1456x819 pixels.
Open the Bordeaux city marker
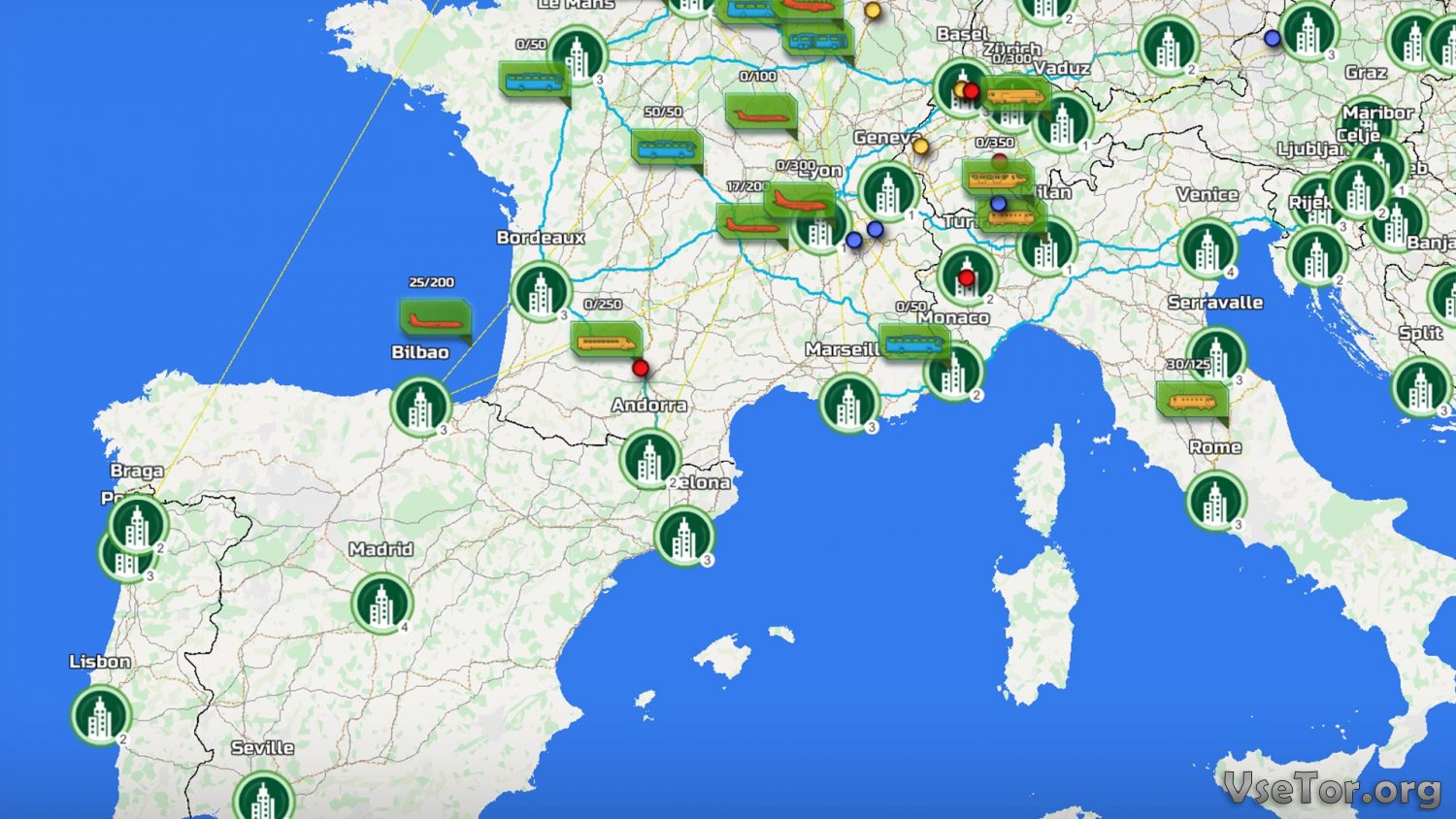[x=541, y=290]
